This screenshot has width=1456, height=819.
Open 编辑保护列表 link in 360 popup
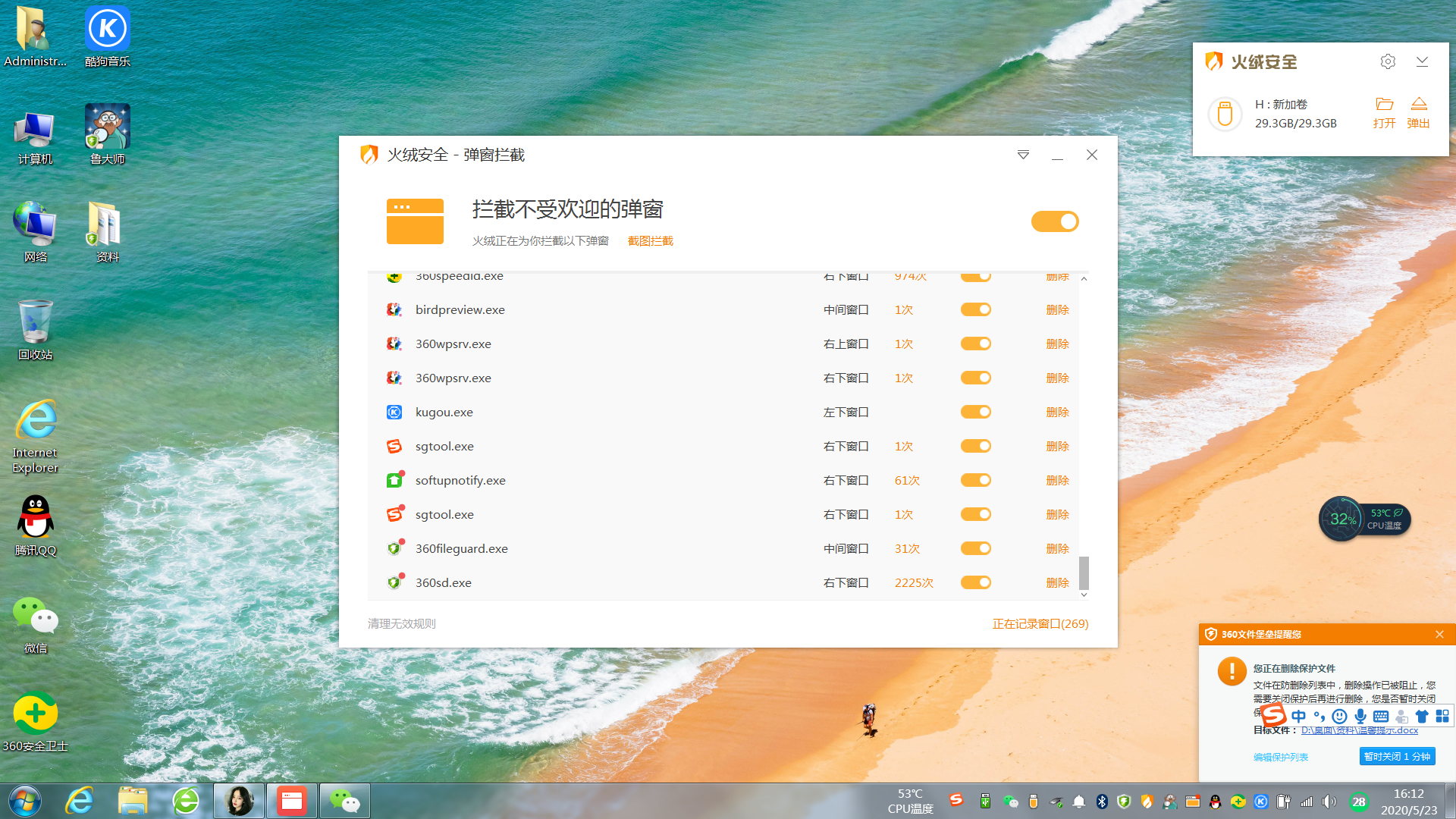[x=1281, y=757]
